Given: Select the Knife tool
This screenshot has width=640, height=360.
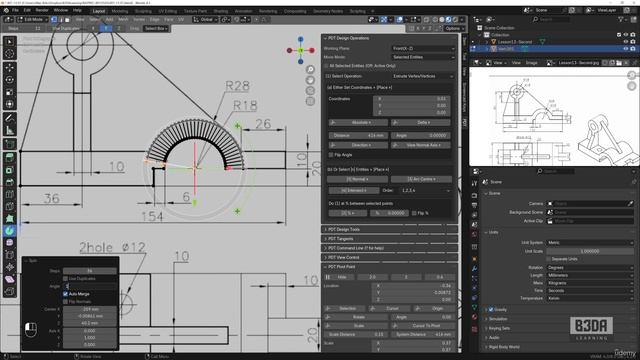Looking at the screenshot, I should click(10, 207).
